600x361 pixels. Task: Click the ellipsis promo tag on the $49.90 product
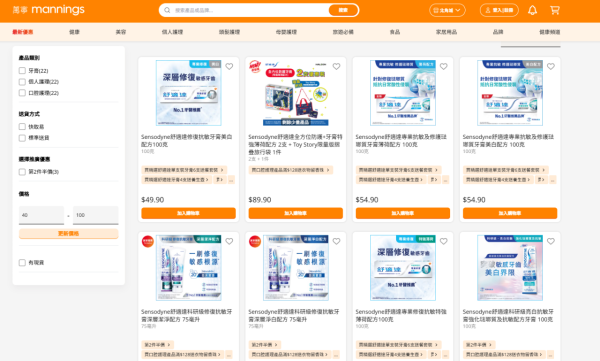tap(231, 180)
